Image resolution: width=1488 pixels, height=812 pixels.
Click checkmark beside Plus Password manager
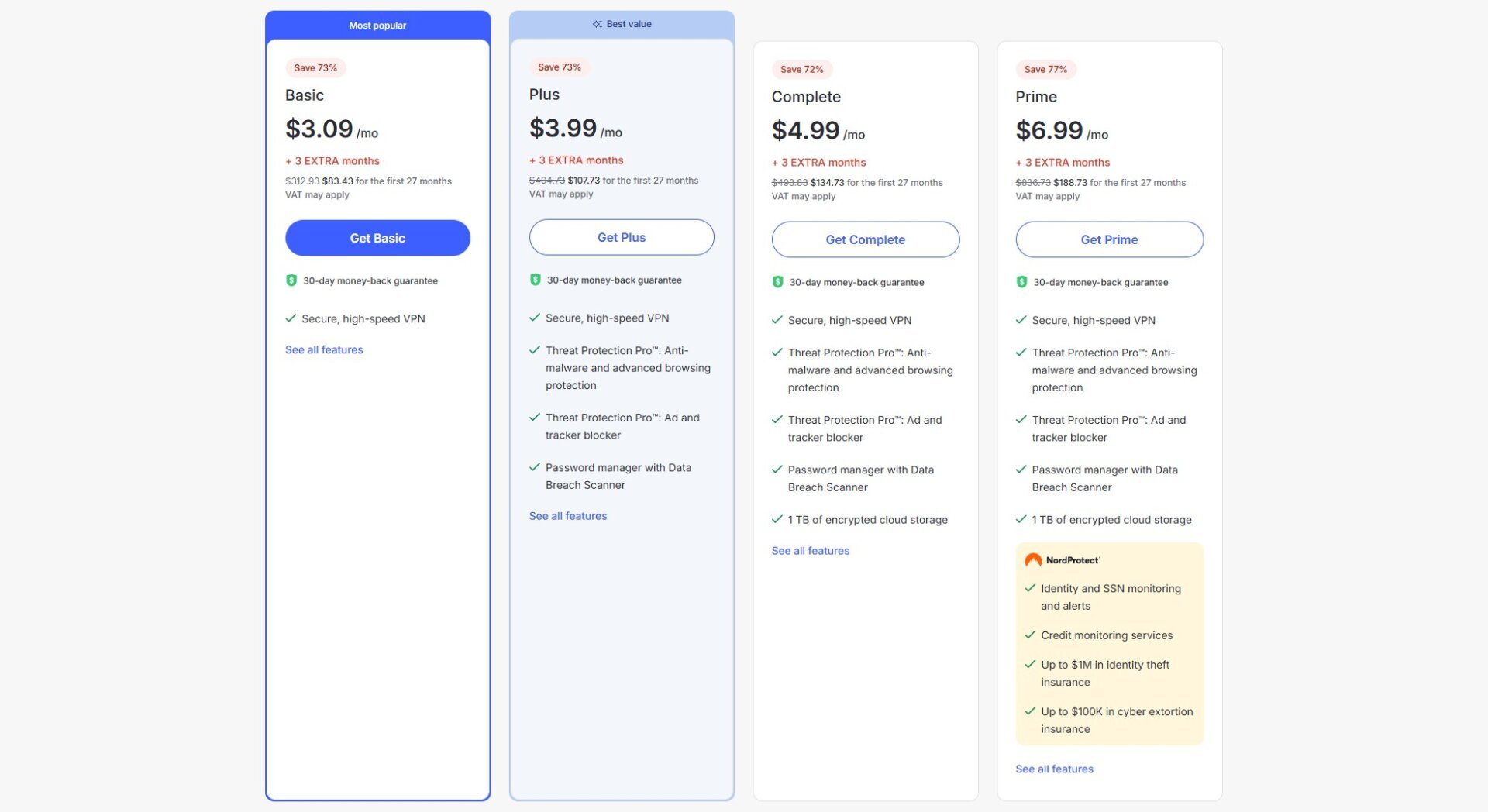pyautogui.click(x=535, y=467)
